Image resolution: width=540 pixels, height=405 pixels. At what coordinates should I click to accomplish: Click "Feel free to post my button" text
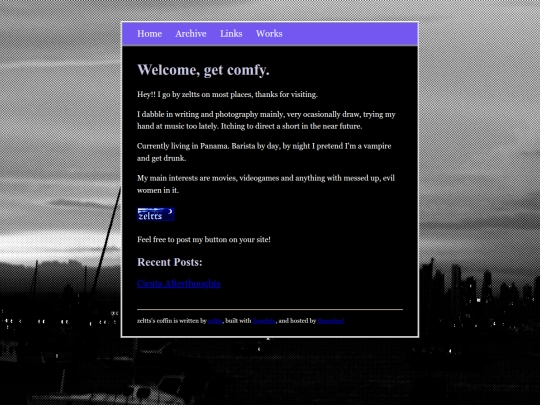pyautogui.click(x=204, y=239)
